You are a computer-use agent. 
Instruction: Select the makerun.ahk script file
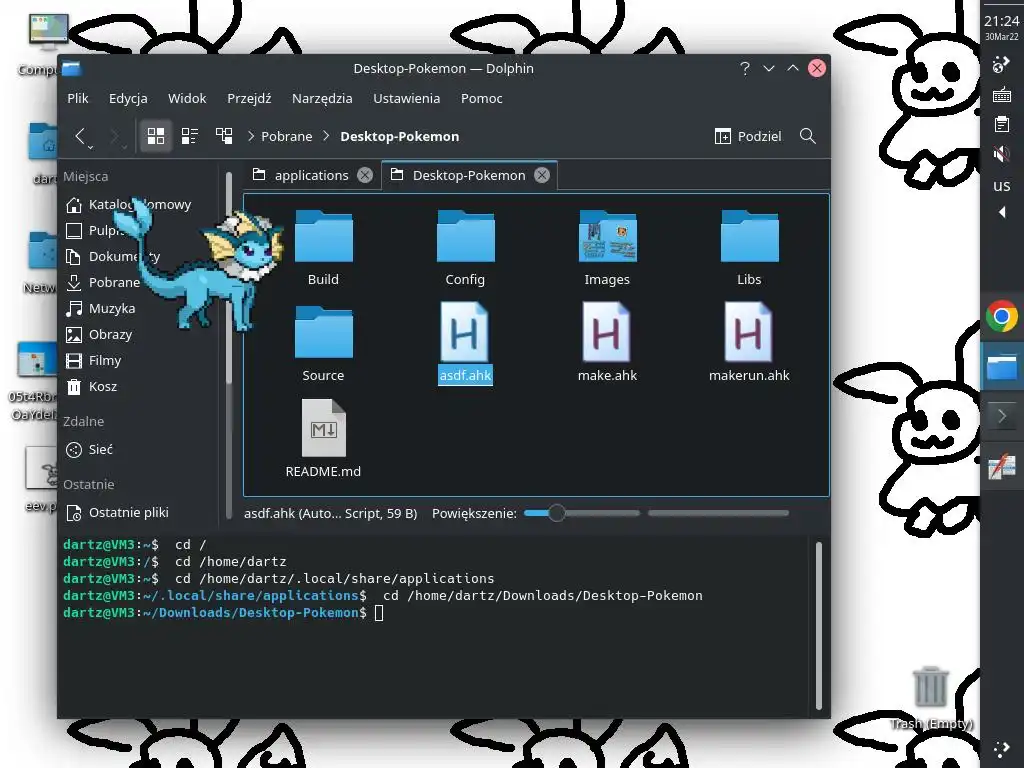coord(749,344)
